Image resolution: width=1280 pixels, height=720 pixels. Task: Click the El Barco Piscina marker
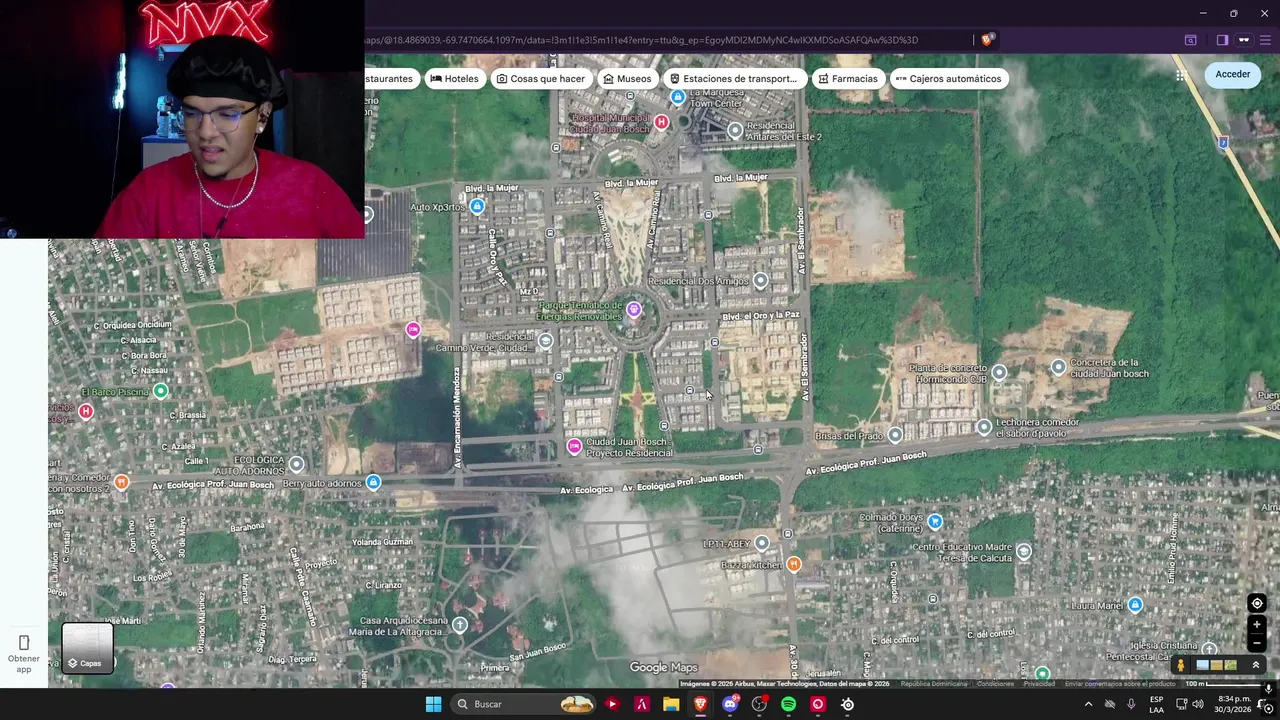[160, 391]
